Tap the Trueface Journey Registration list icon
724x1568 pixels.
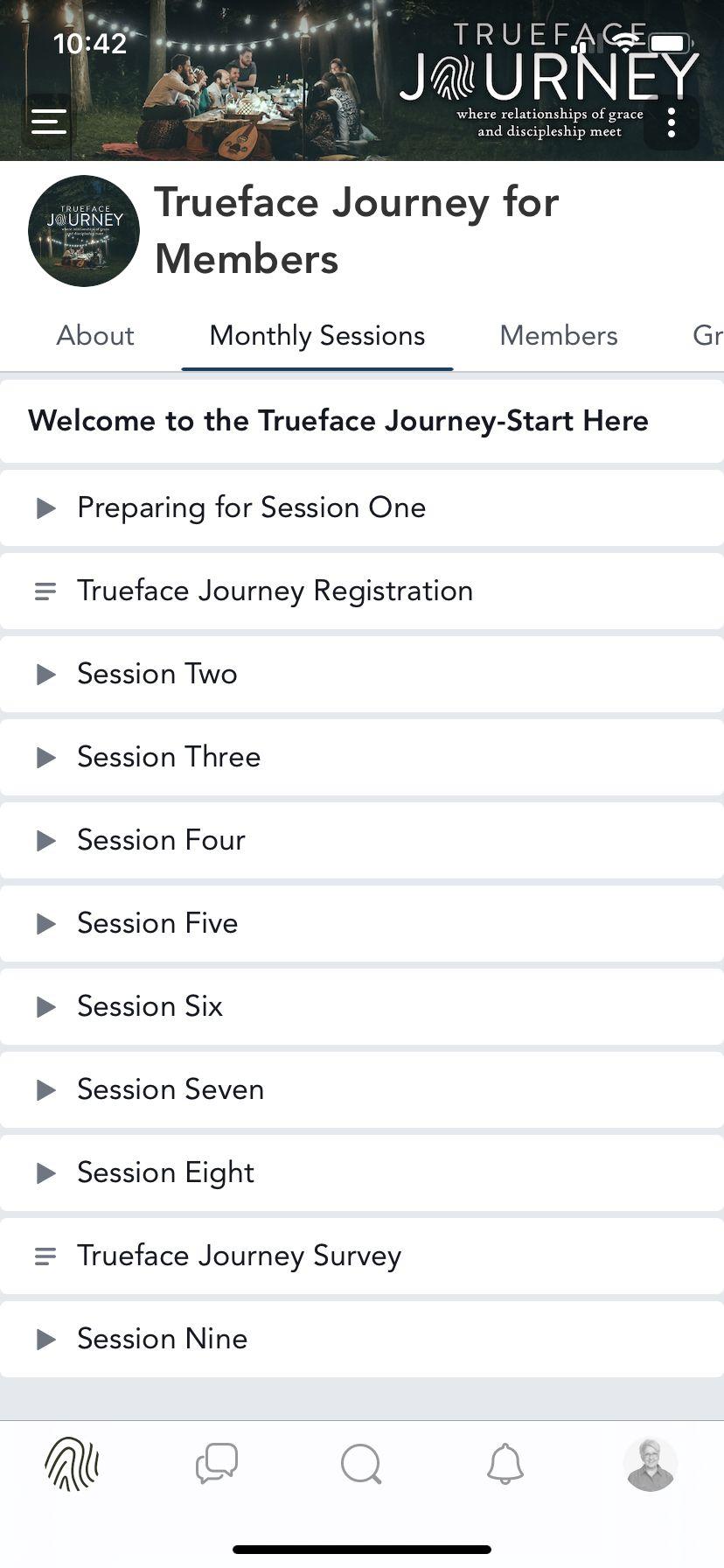45,591
